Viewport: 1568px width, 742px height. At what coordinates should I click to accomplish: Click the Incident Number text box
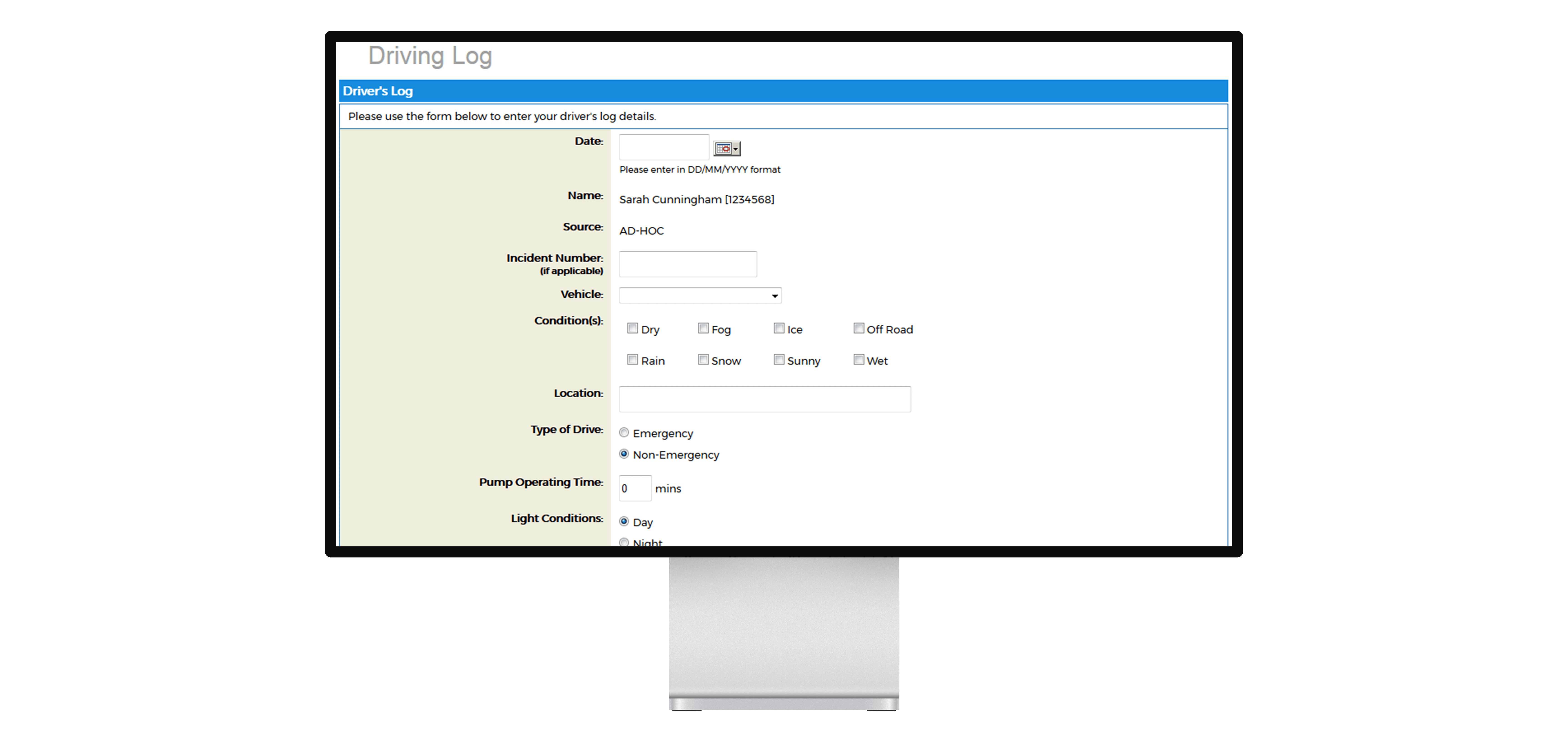(x=688, y=264)
